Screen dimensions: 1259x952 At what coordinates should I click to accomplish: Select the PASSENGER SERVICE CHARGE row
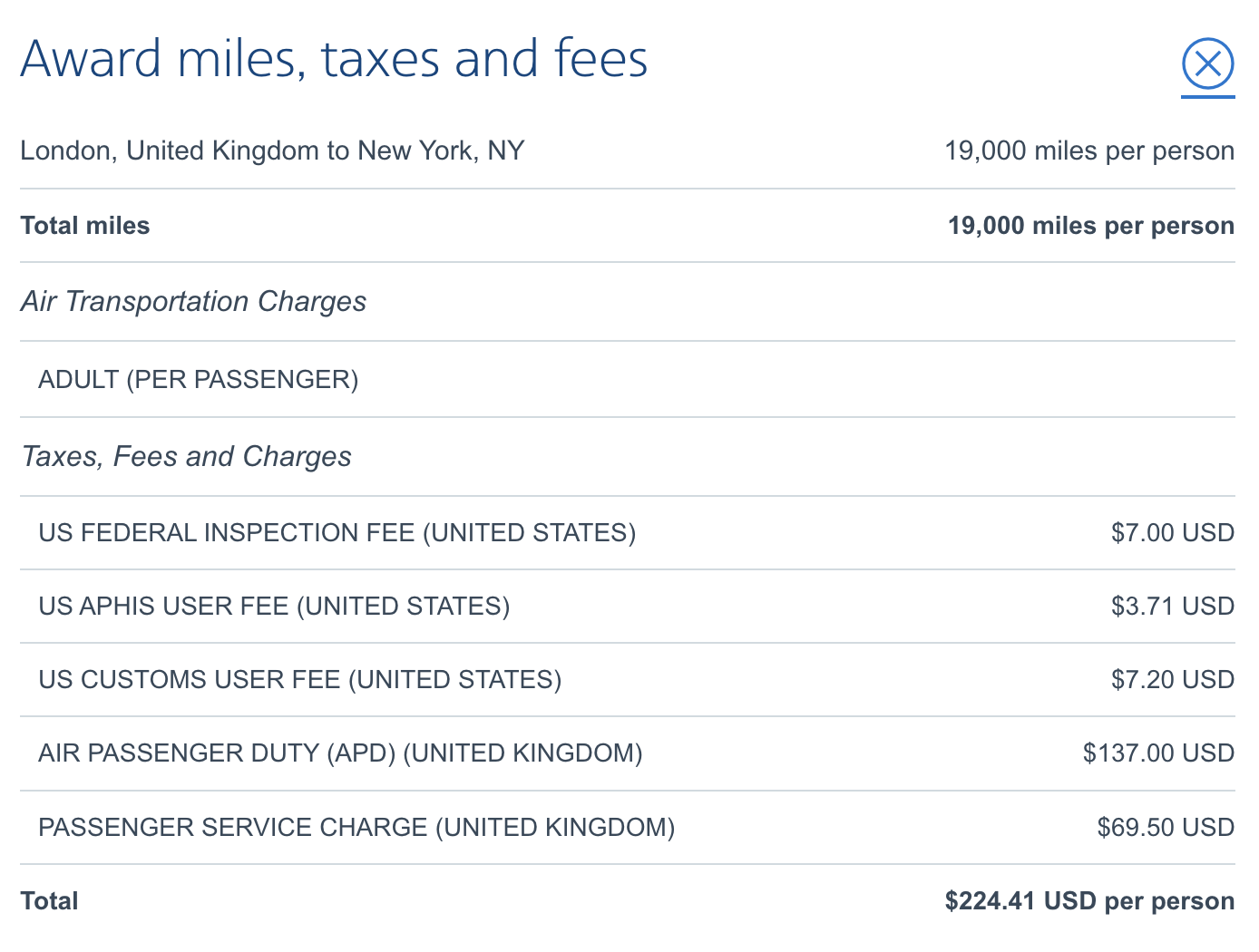(x=356, y=827)
